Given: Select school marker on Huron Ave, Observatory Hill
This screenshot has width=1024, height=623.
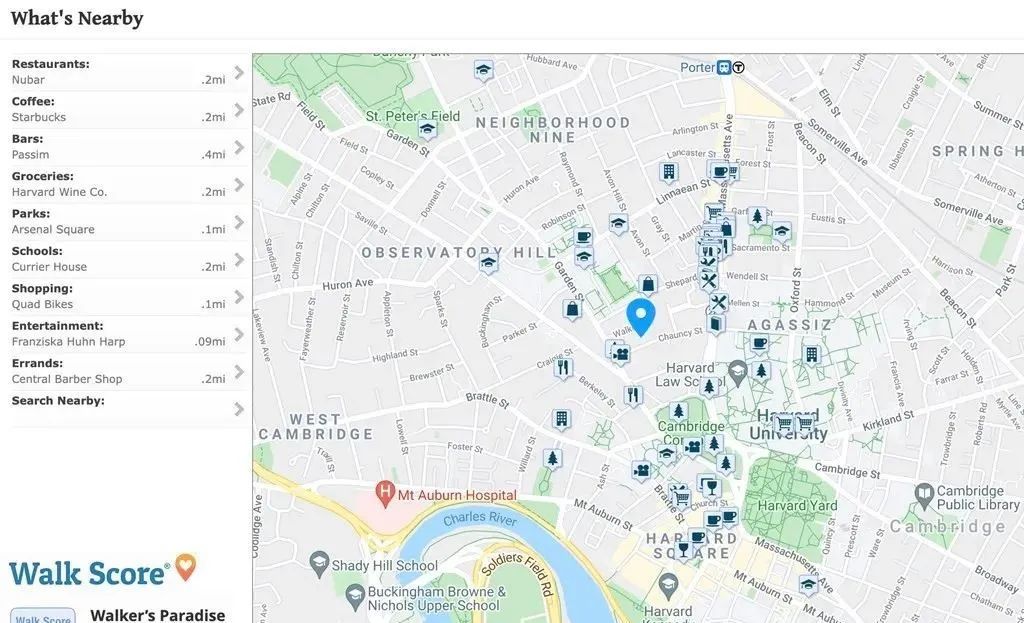Looking at the screenshot, I should click(488, 263).
